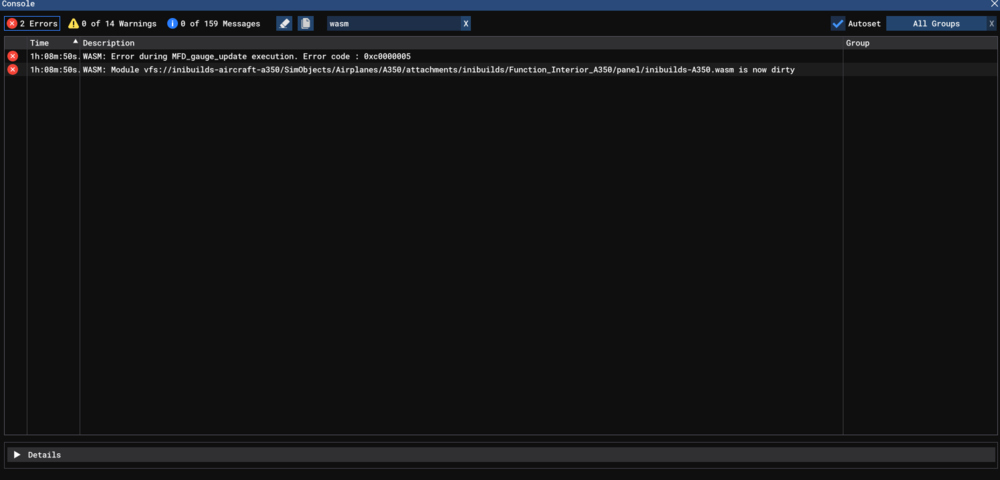Click the yellow warning triangle icon
1000x480 pixels.
[73, 23]
